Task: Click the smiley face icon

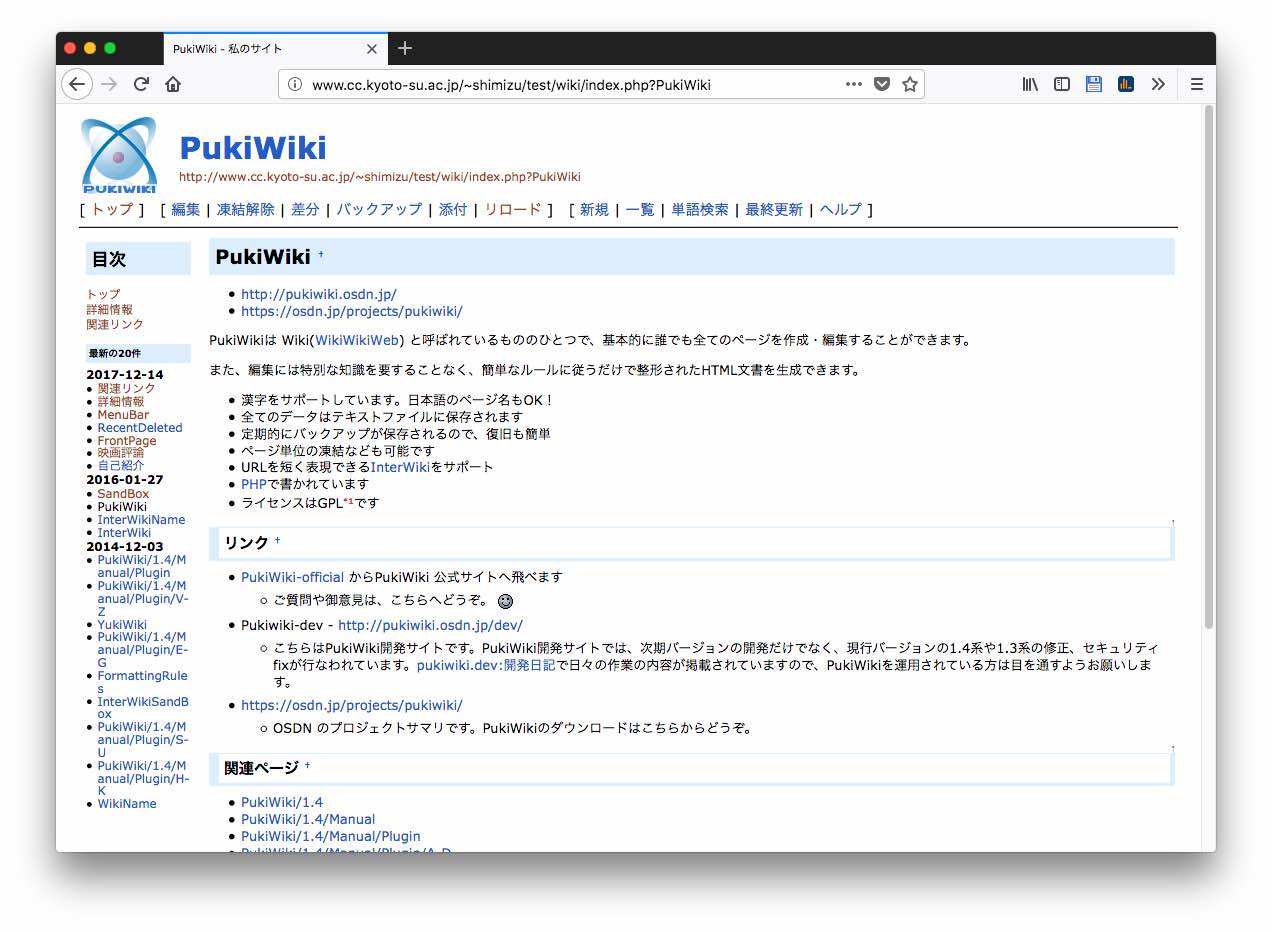Action: point(506,601)
